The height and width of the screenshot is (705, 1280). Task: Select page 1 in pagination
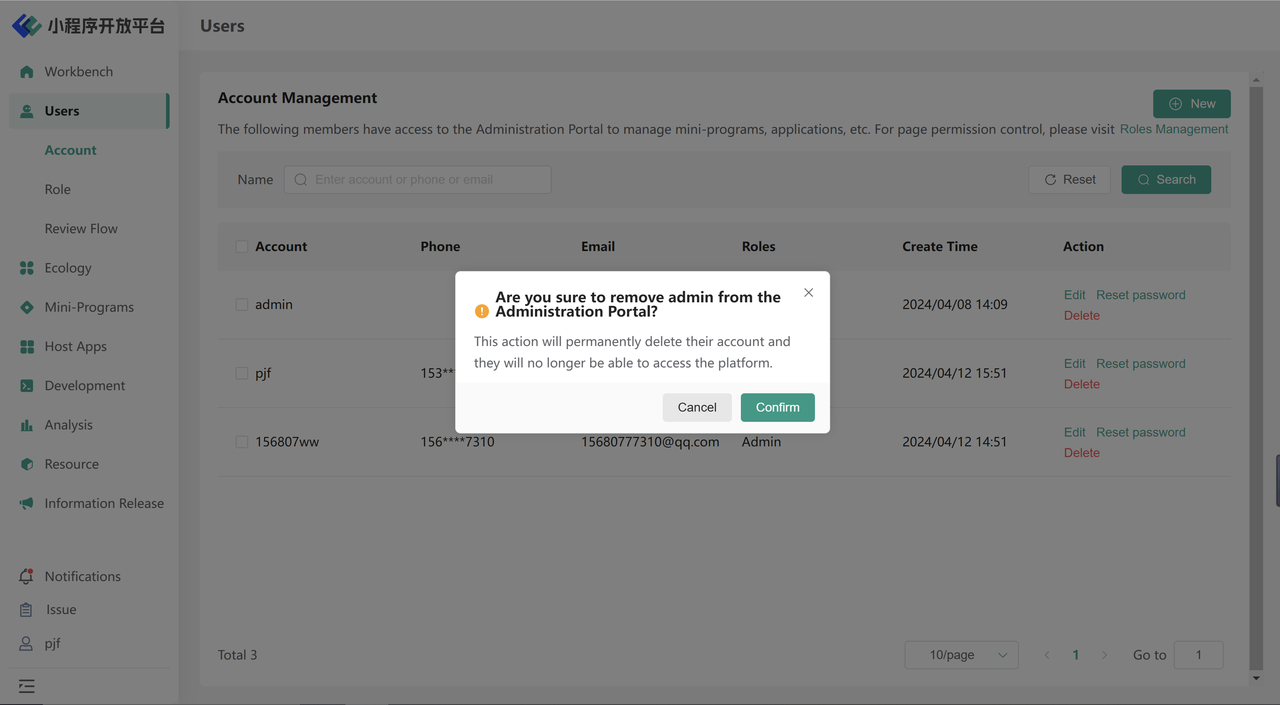1076,655
